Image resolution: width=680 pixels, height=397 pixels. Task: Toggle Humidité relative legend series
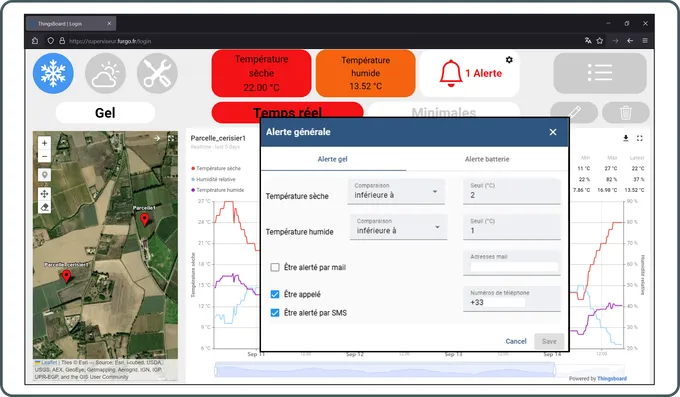coord(213,179)
